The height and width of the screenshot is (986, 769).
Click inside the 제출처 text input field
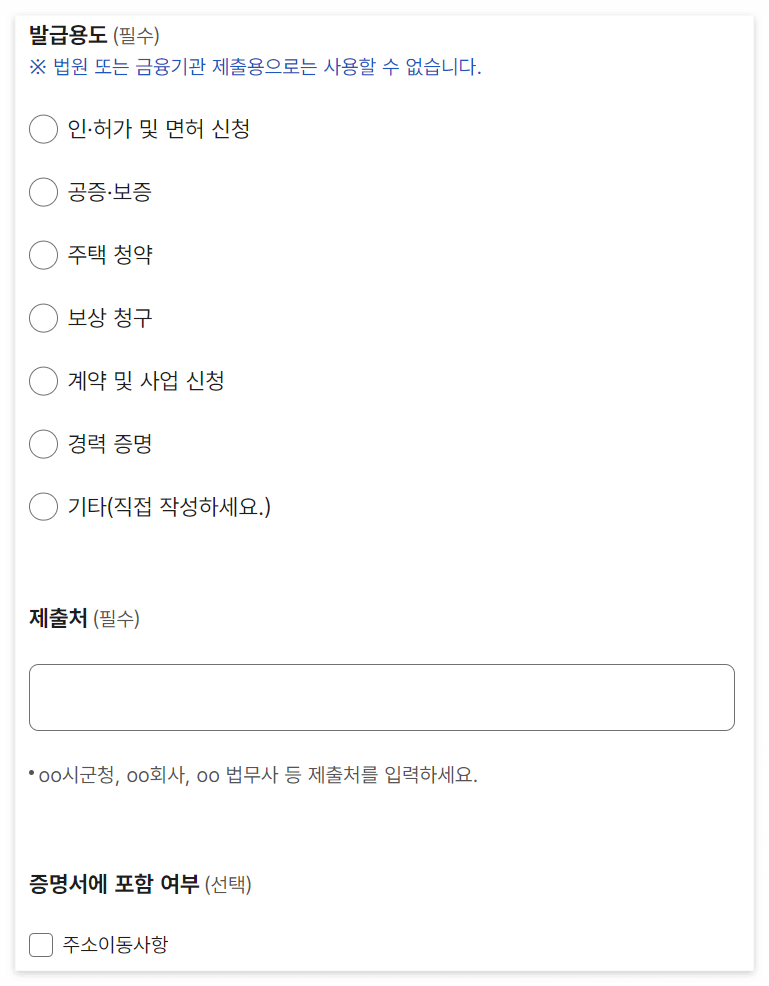[383, 696]
